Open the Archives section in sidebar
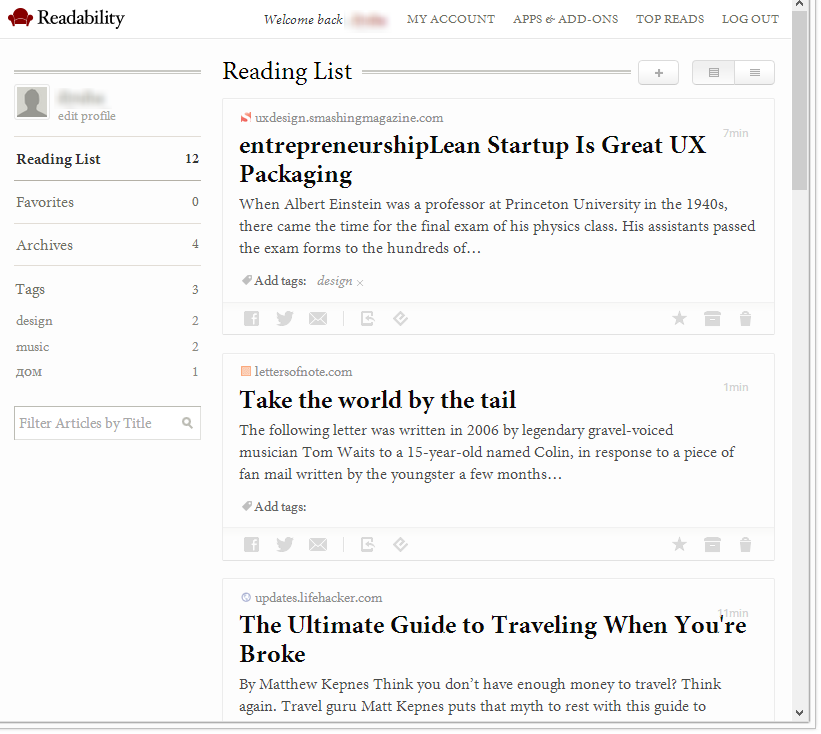The width and height of the screenshot is (821, 734). [45, 245]
